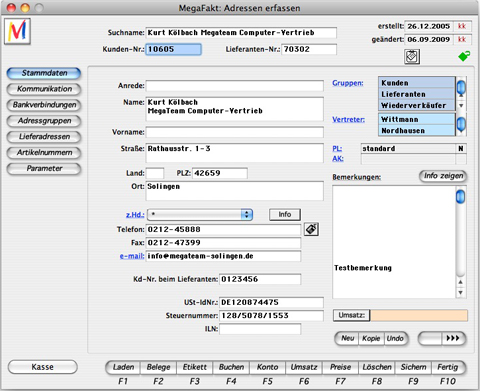Click Laden in the function bar
This screenshot has height=391, width=480.
coord(123,367)
